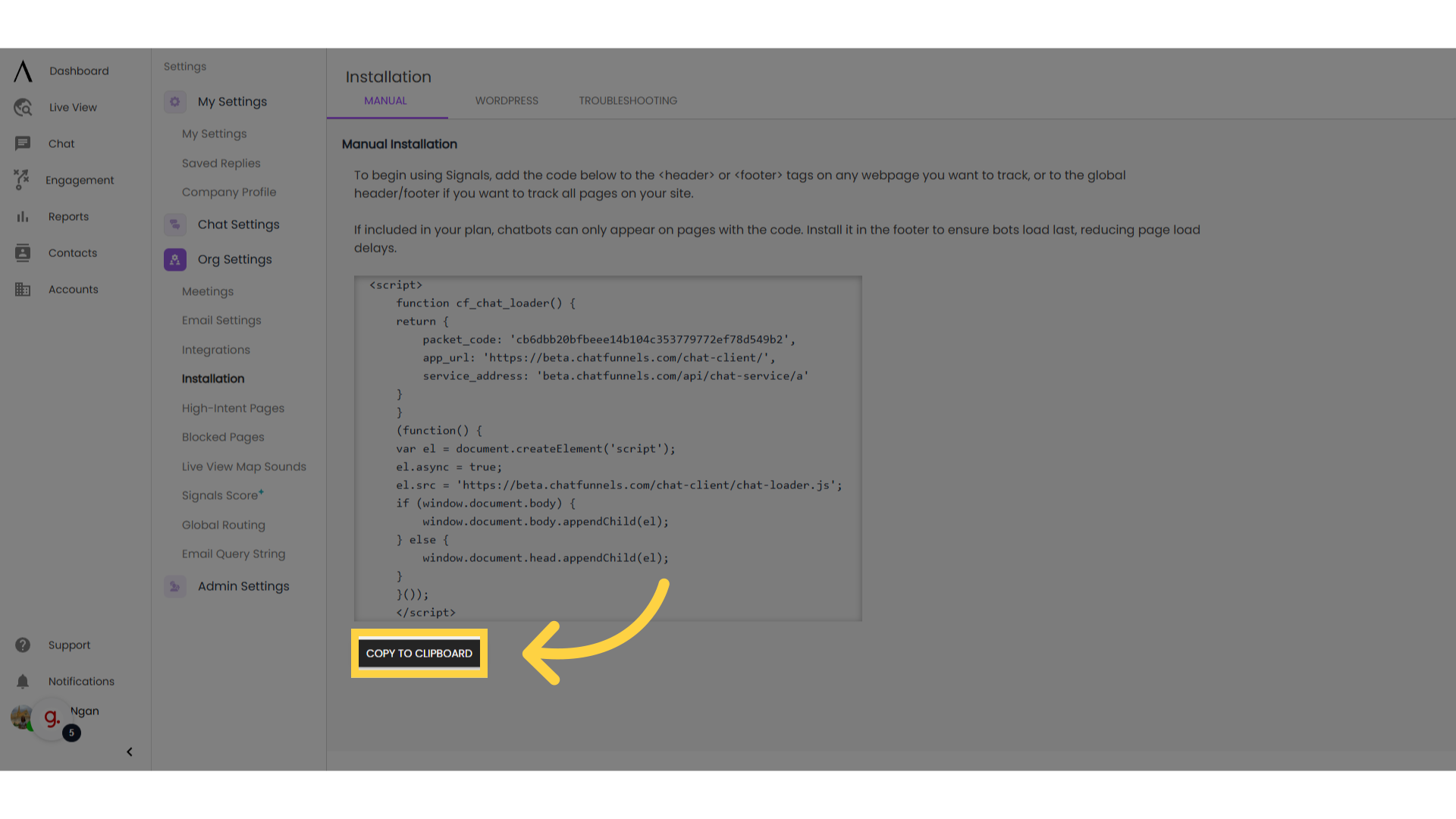This screenshot has height=819, width=1456.
Task: Navigate to Contacts section
Action: [72, 252]
